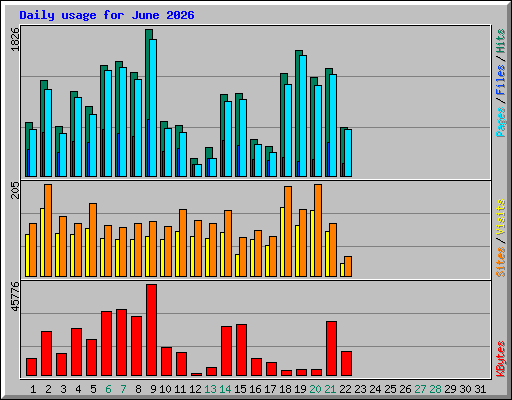
Task: Click the red KBytes bar for day 9
Action: pyautogui.click(x=151, y=330)
